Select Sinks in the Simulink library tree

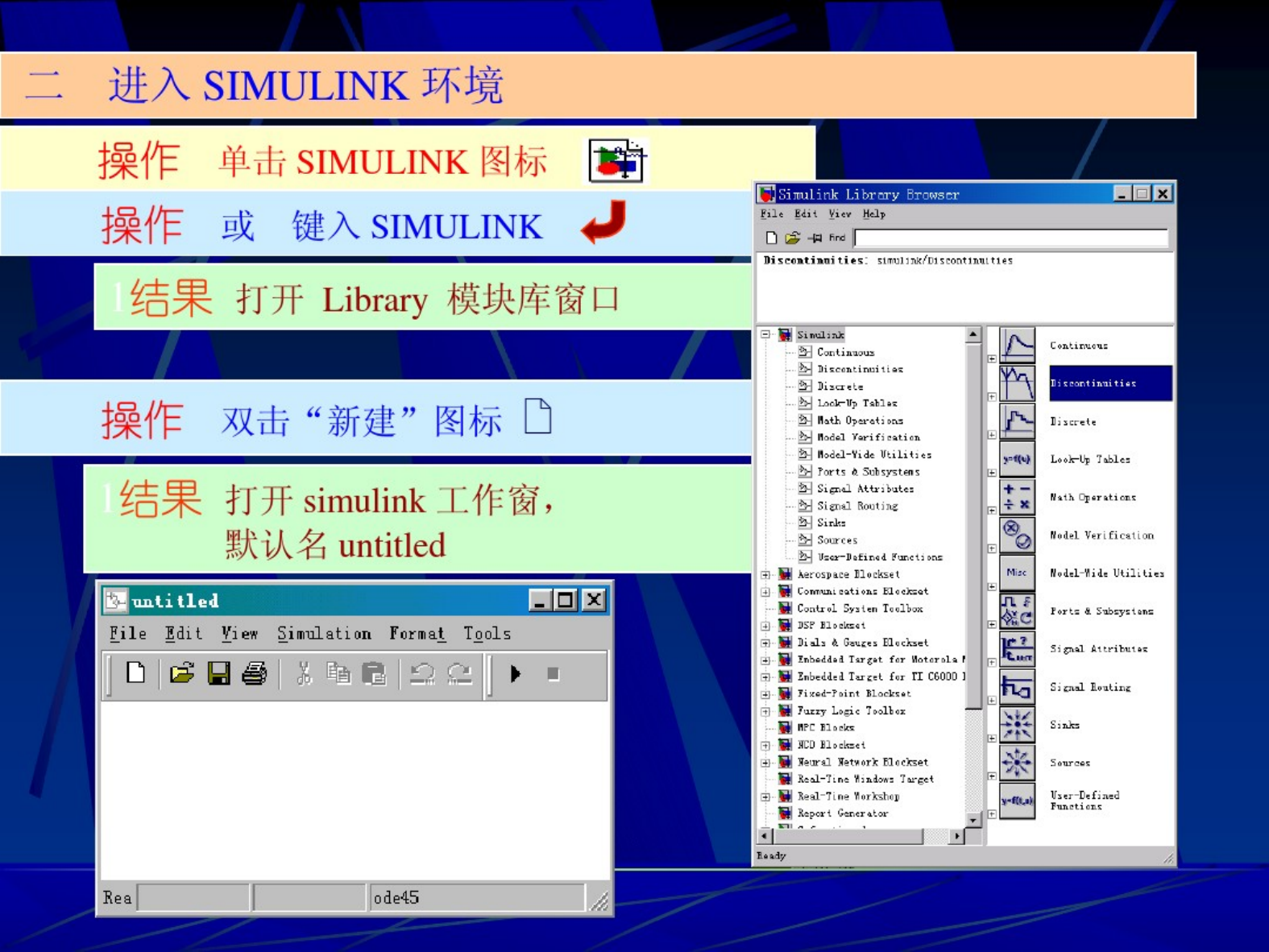tap(831, 523)
